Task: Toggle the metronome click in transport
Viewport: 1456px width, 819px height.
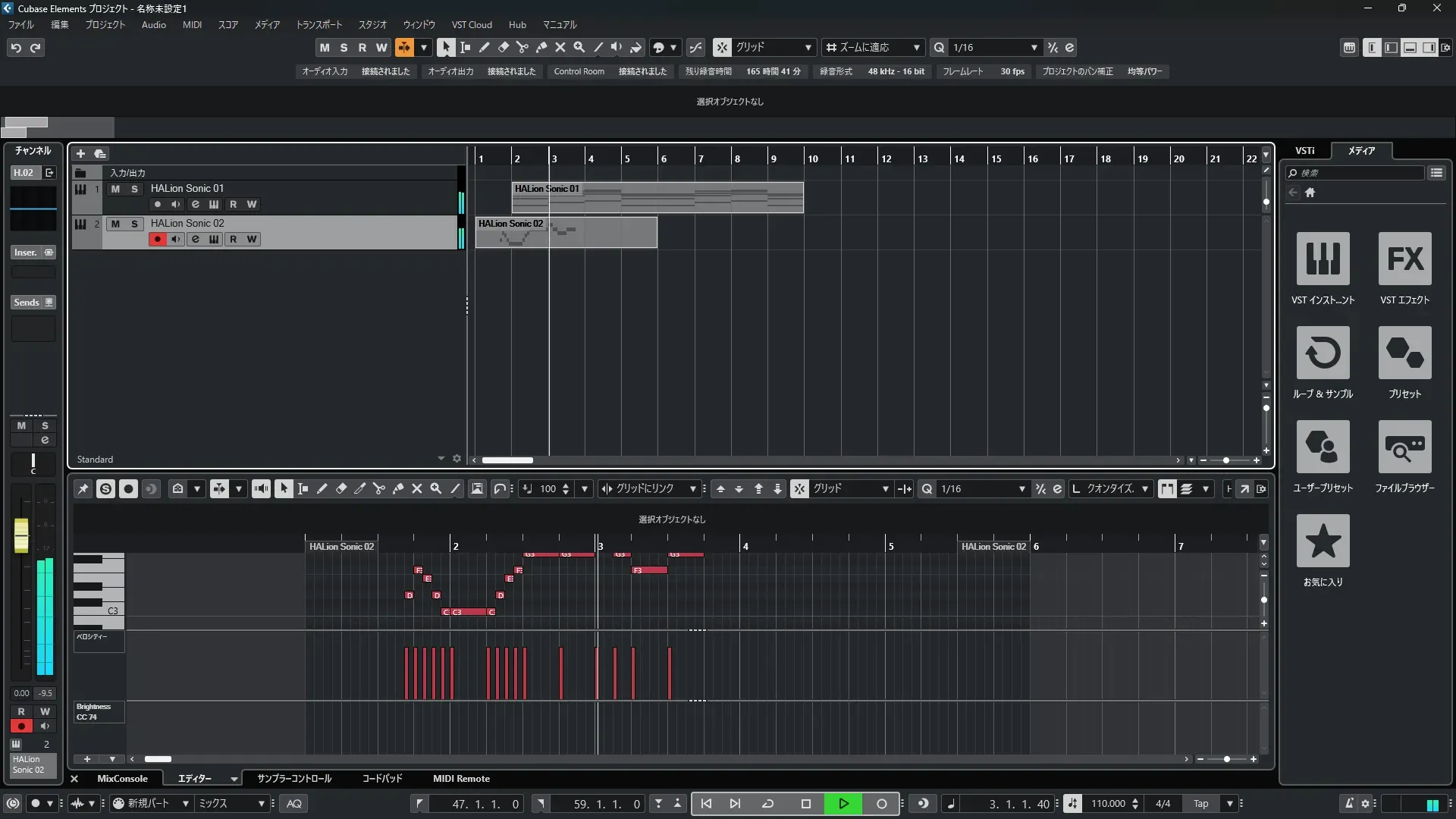Action: pos(1349,803)
